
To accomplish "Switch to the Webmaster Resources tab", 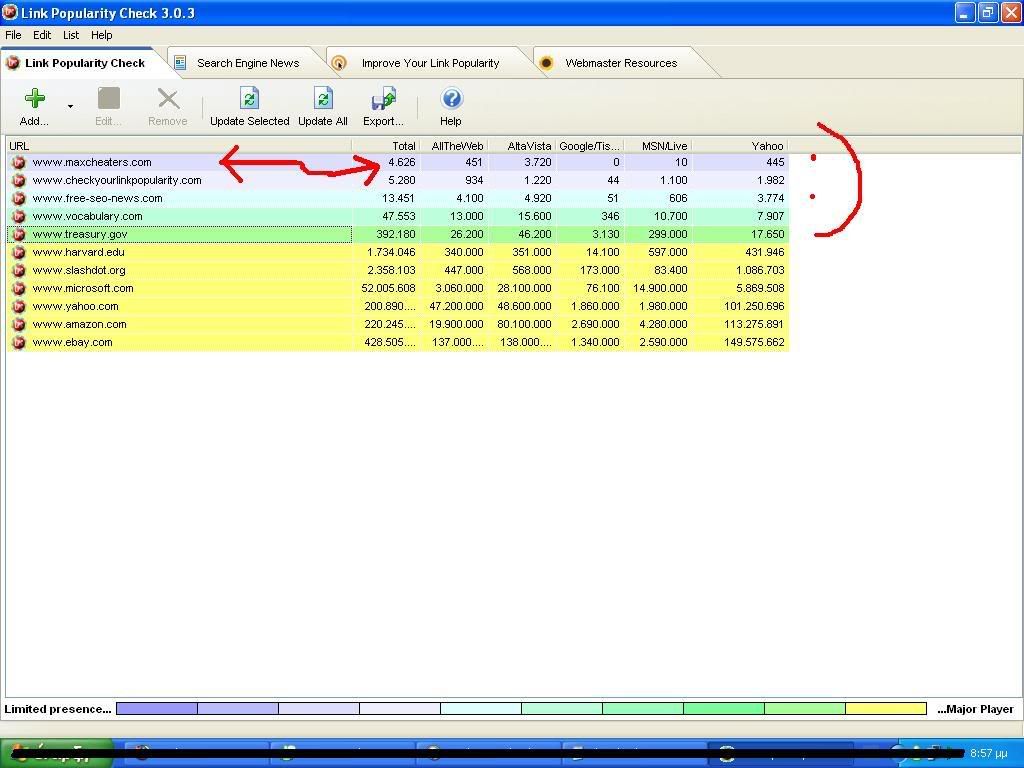I will coord(621,63).
